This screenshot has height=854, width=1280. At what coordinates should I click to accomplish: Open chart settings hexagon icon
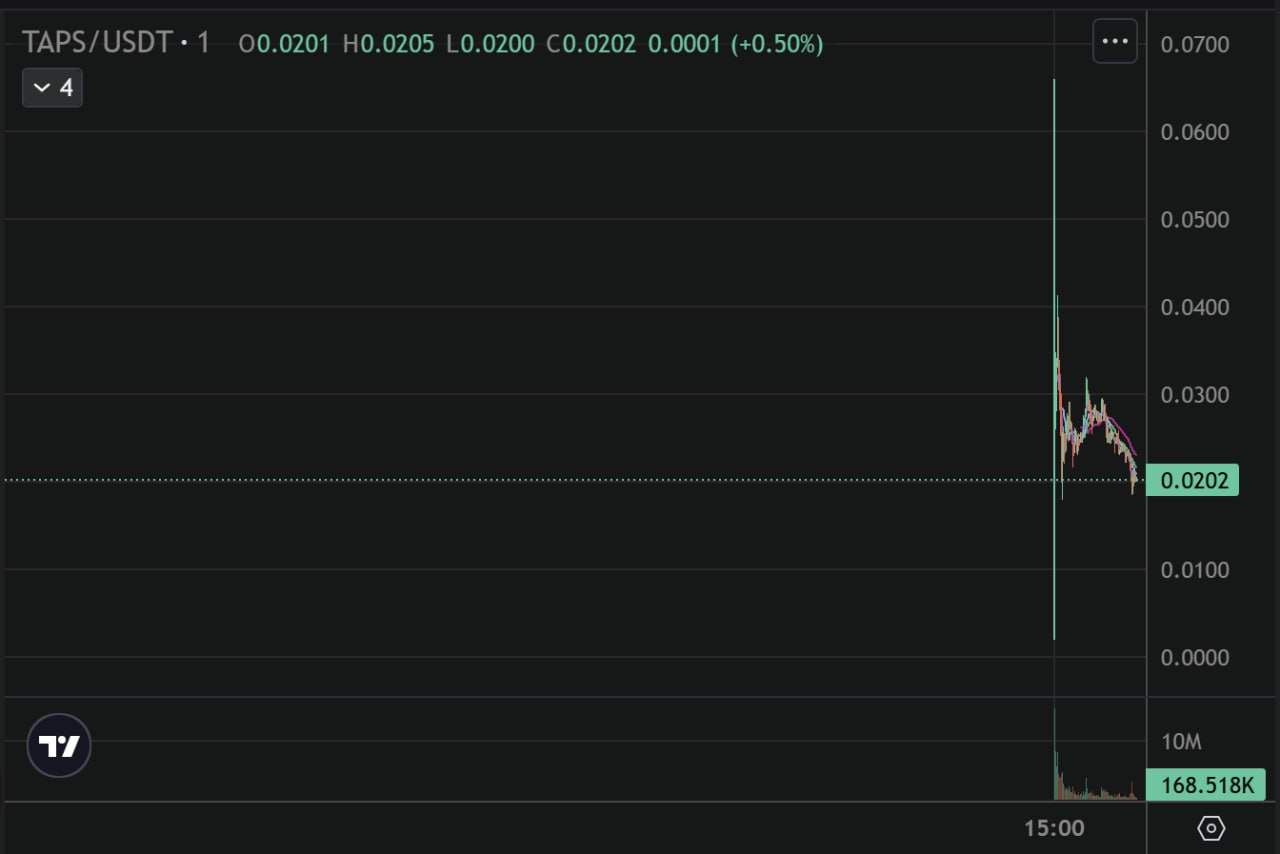coord(1211,828)
